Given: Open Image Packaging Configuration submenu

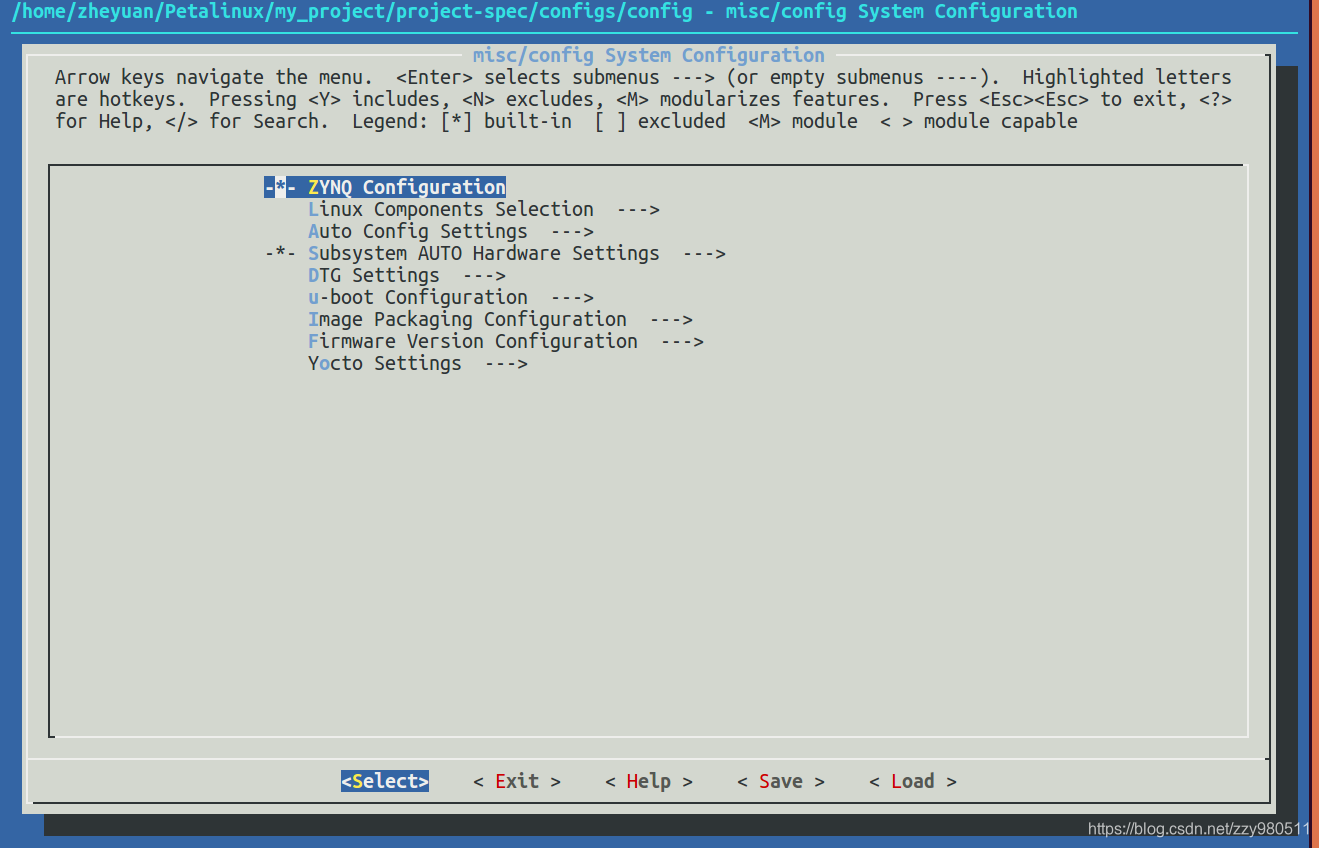Looking at the screenshot, I should 500,319.
